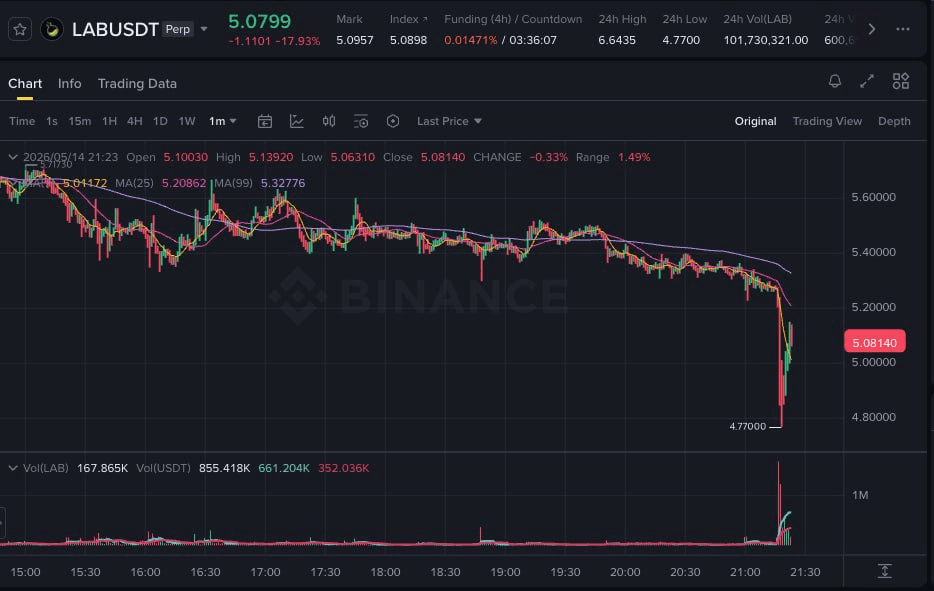The width and height of the screenshot is (934, 591).
Task: Switch to Trading View chart
Action: pos(827,121)
